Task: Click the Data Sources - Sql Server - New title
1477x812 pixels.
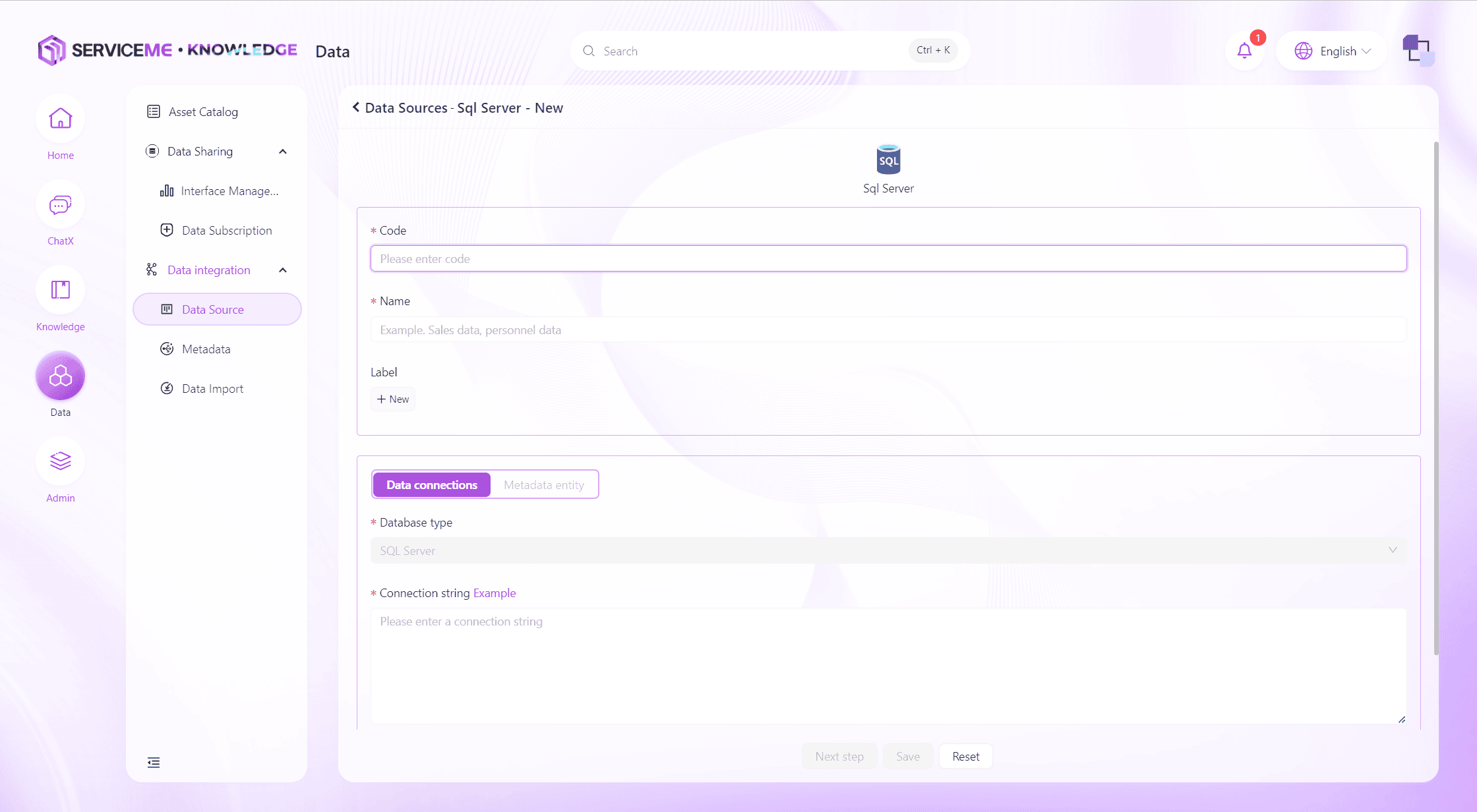Action: pyautogui.click(x=464, y=107)
